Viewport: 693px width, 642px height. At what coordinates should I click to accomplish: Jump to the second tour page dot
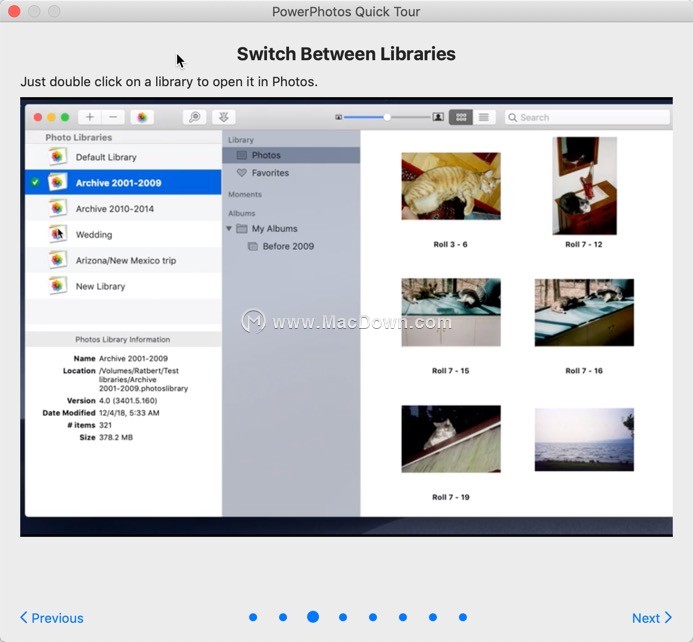click(x=283, y=617)
